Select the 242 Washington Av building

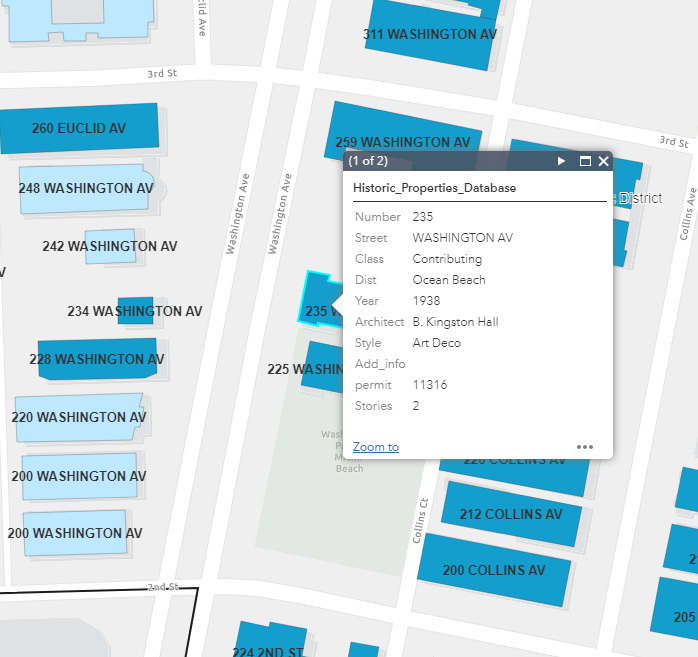pos(109,246)
